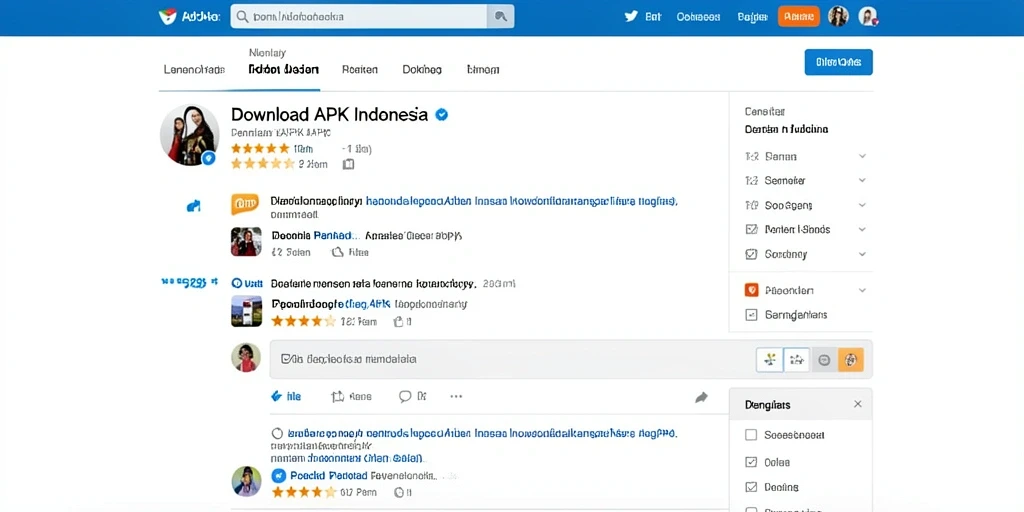
Task: Click the like icon after '07 Pam' in bottom post
Action: 398,492
